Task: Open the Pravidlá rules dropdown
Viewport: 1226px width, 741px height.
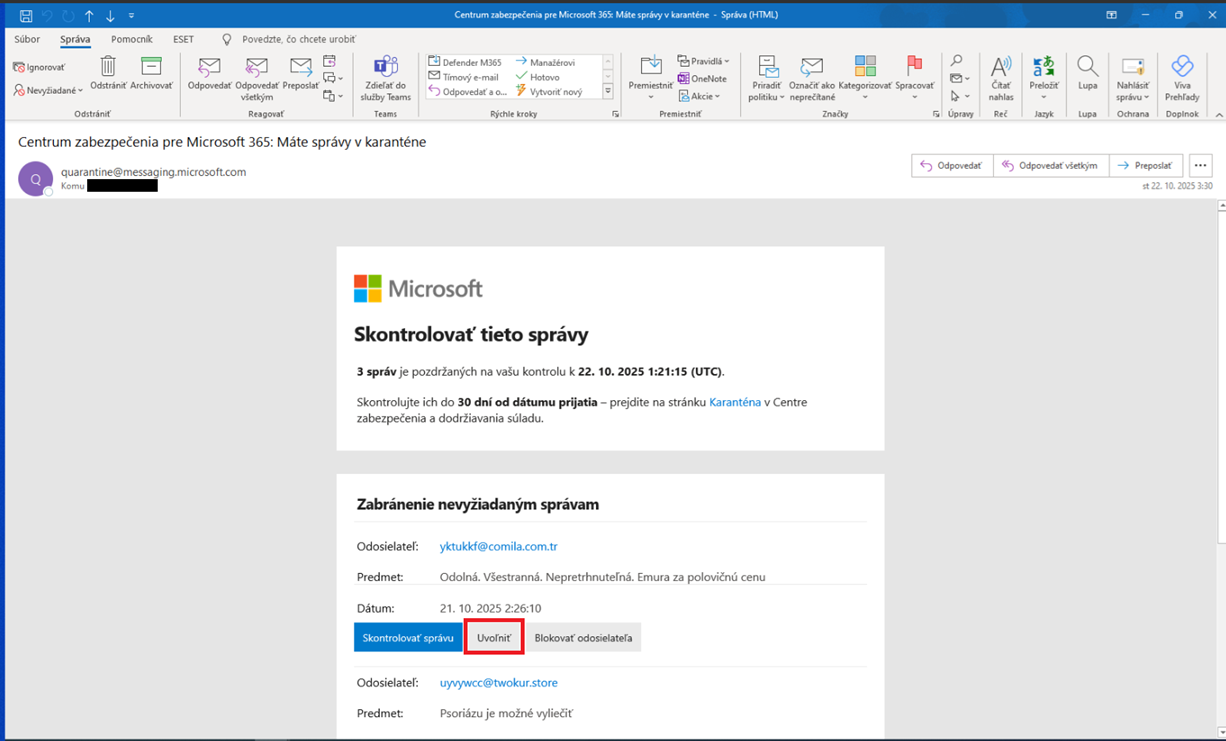Action: point(704,61)
